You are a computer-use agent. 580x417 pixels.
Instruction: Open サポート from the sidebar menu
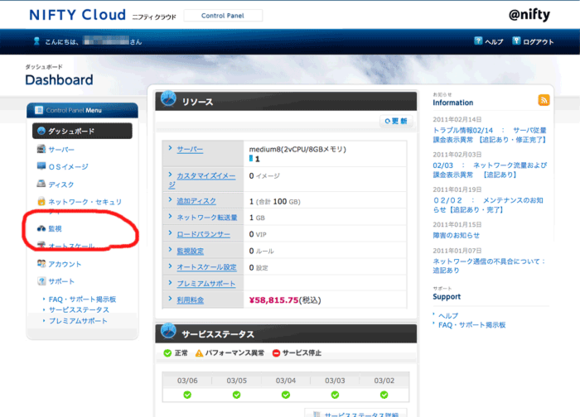tap(61, 281)
